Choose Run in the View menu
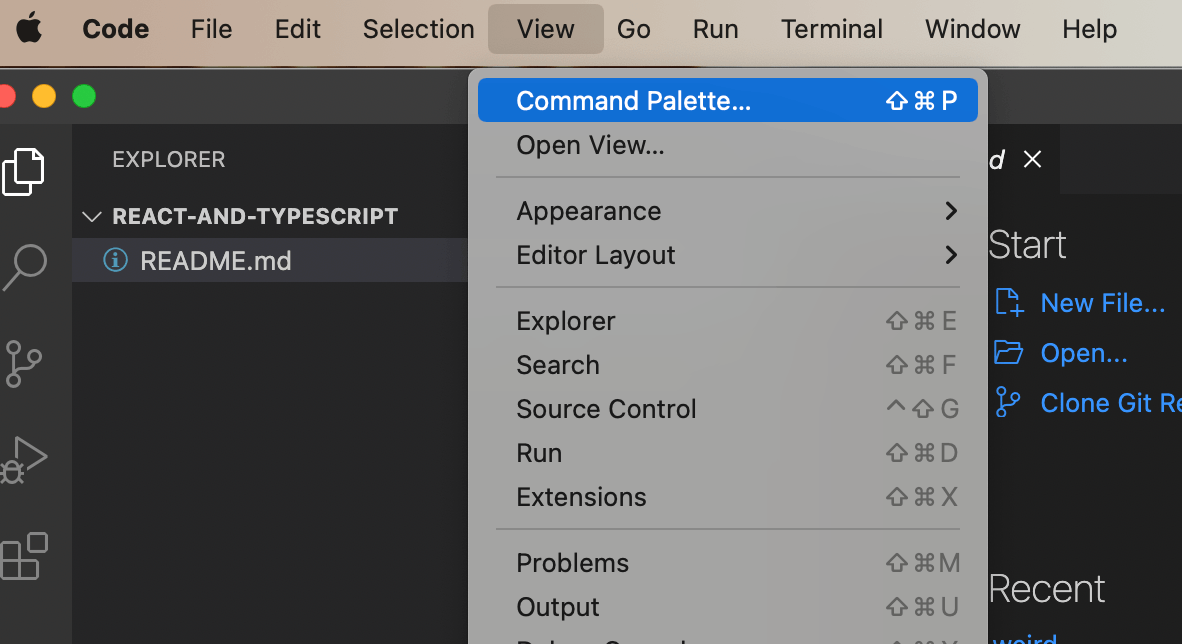1182x644 pixels. pyautogui.click(x=727, y=453)
